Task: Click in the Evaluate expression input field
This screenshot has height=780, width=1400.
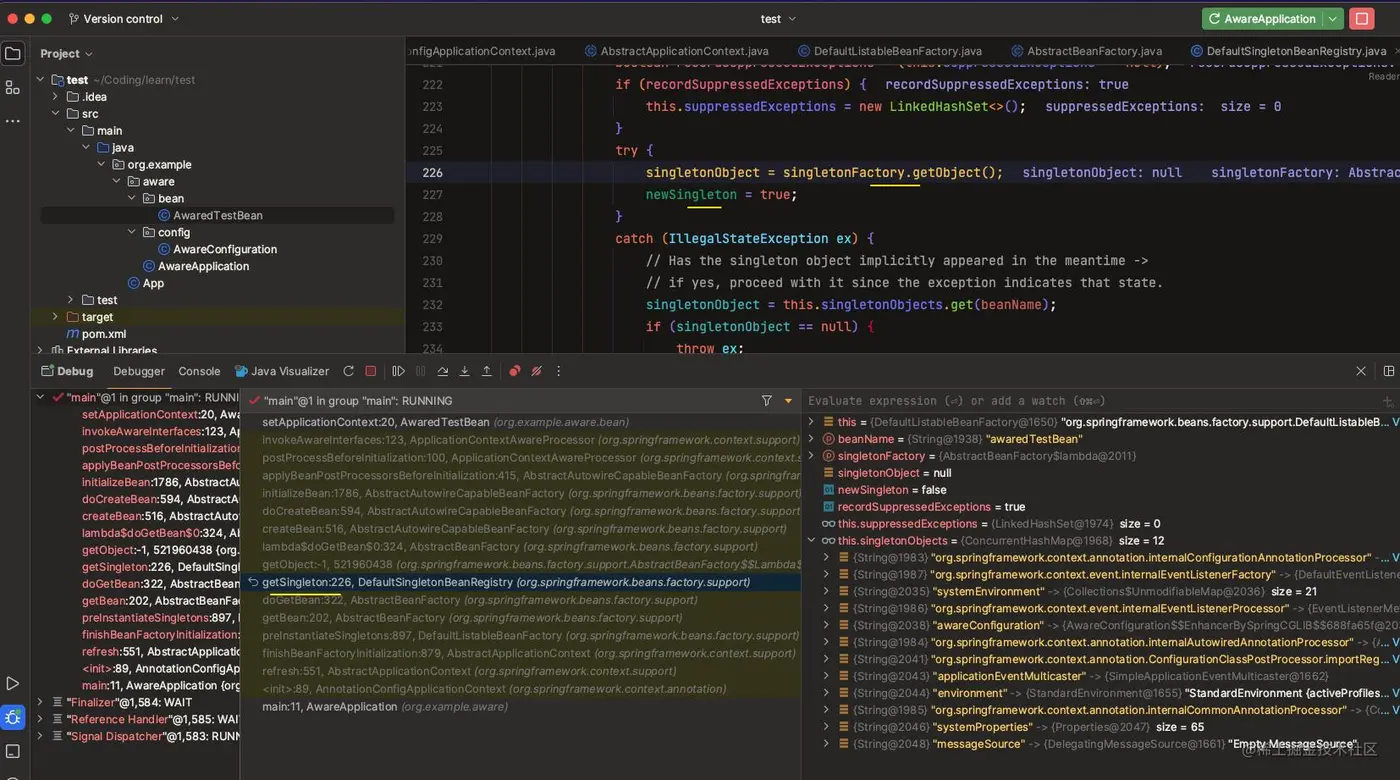Action: click(x=1090, y=400)
